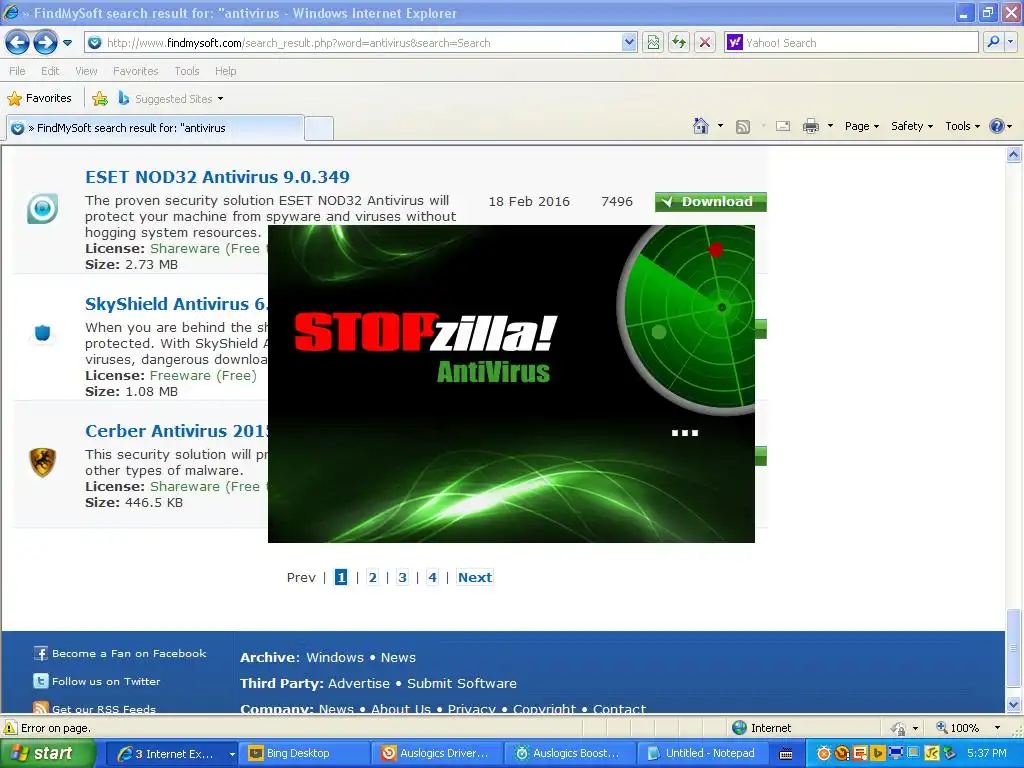The image size is (1024, 768).
Task: Open search provider options dropdown
Action: point(1011,43)
